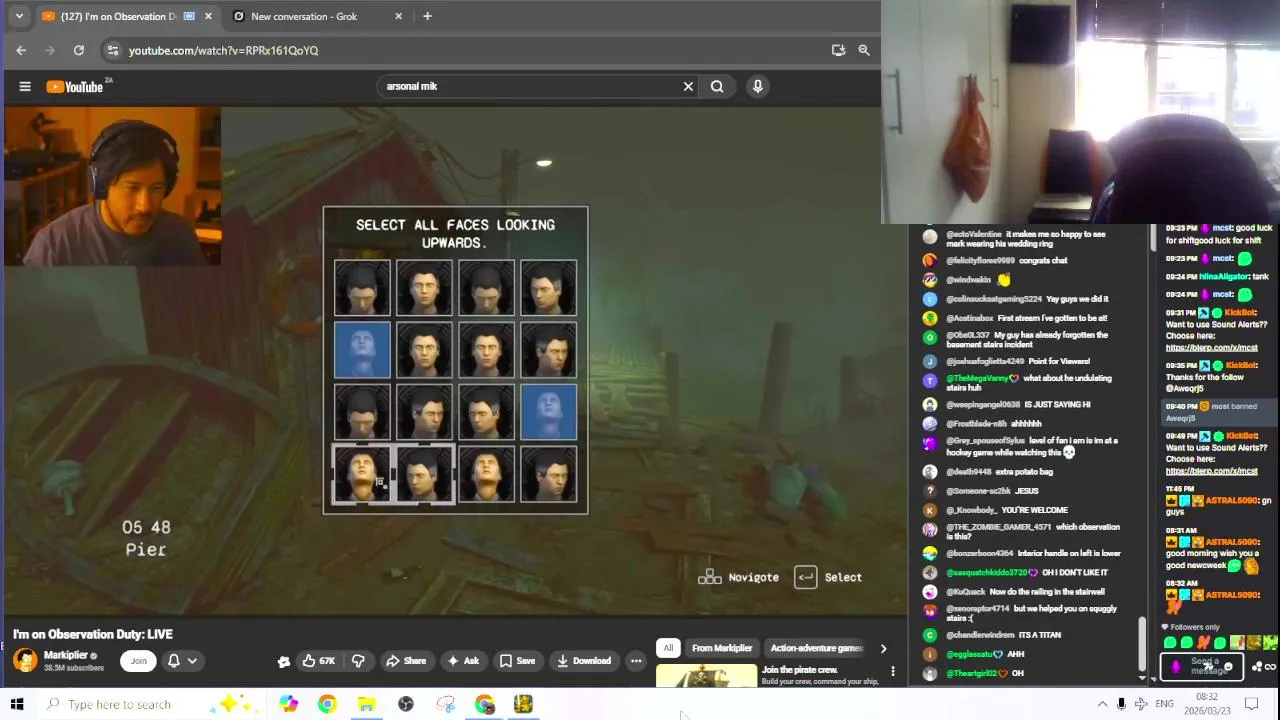Image resolution: width=1280 pixels, height=720 pixels.
Task: Click the '38.5M subscribers' text
Action: pos(73,668)
